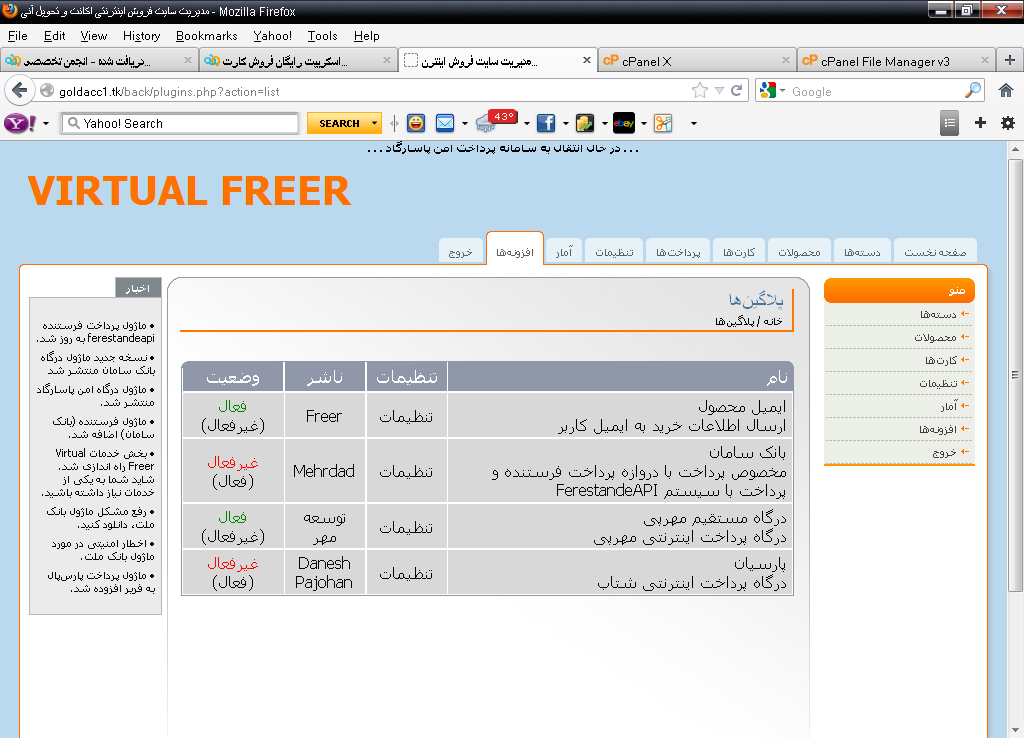Image resolution: width=1024 pixels, height=738 pixels.
Task: Click the Yahoo toolbar list view icon
Action: 950,123
